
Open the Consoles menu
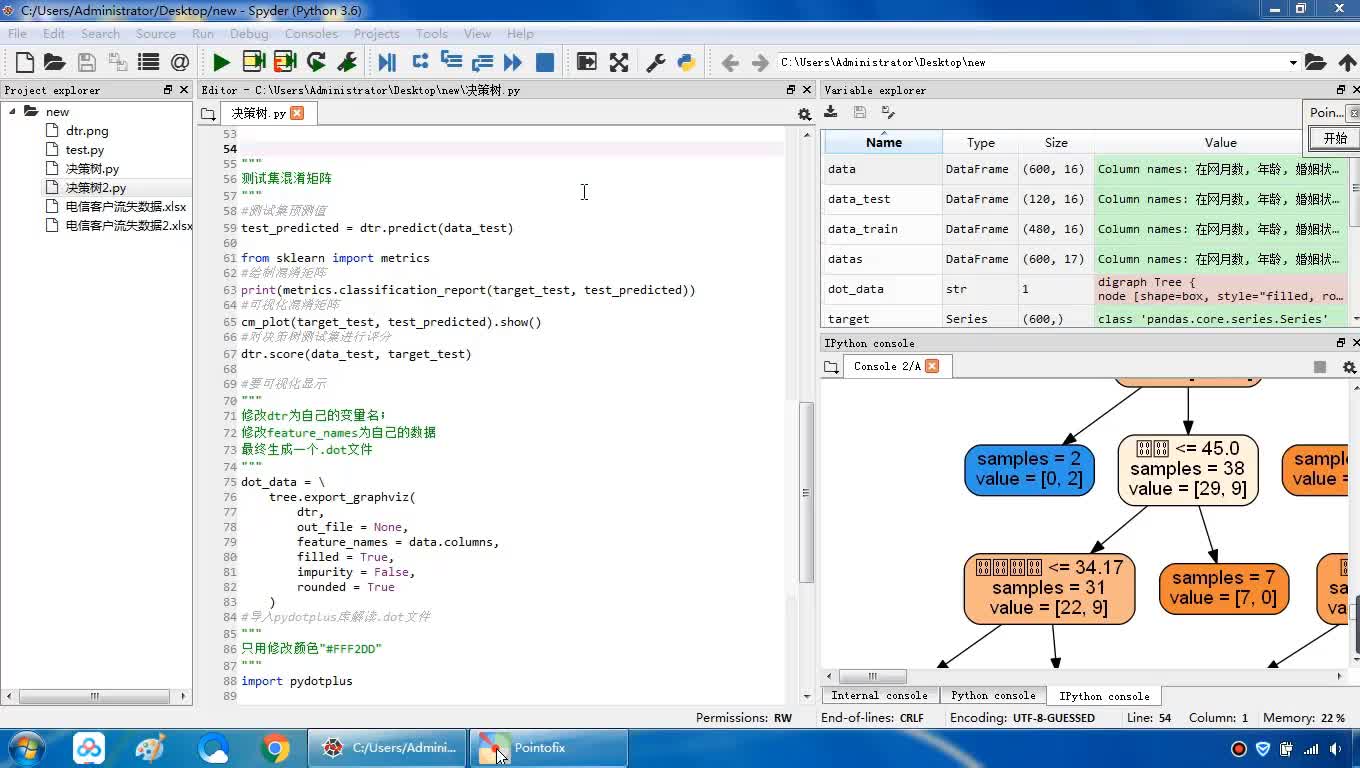point(311,33)
